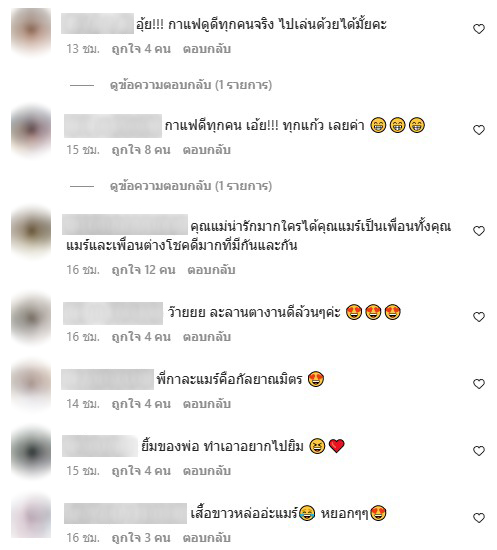Reply to the "ว้ายยย ละลานตา" comment
The image size is (497, 550).
(x=207, y=337)
